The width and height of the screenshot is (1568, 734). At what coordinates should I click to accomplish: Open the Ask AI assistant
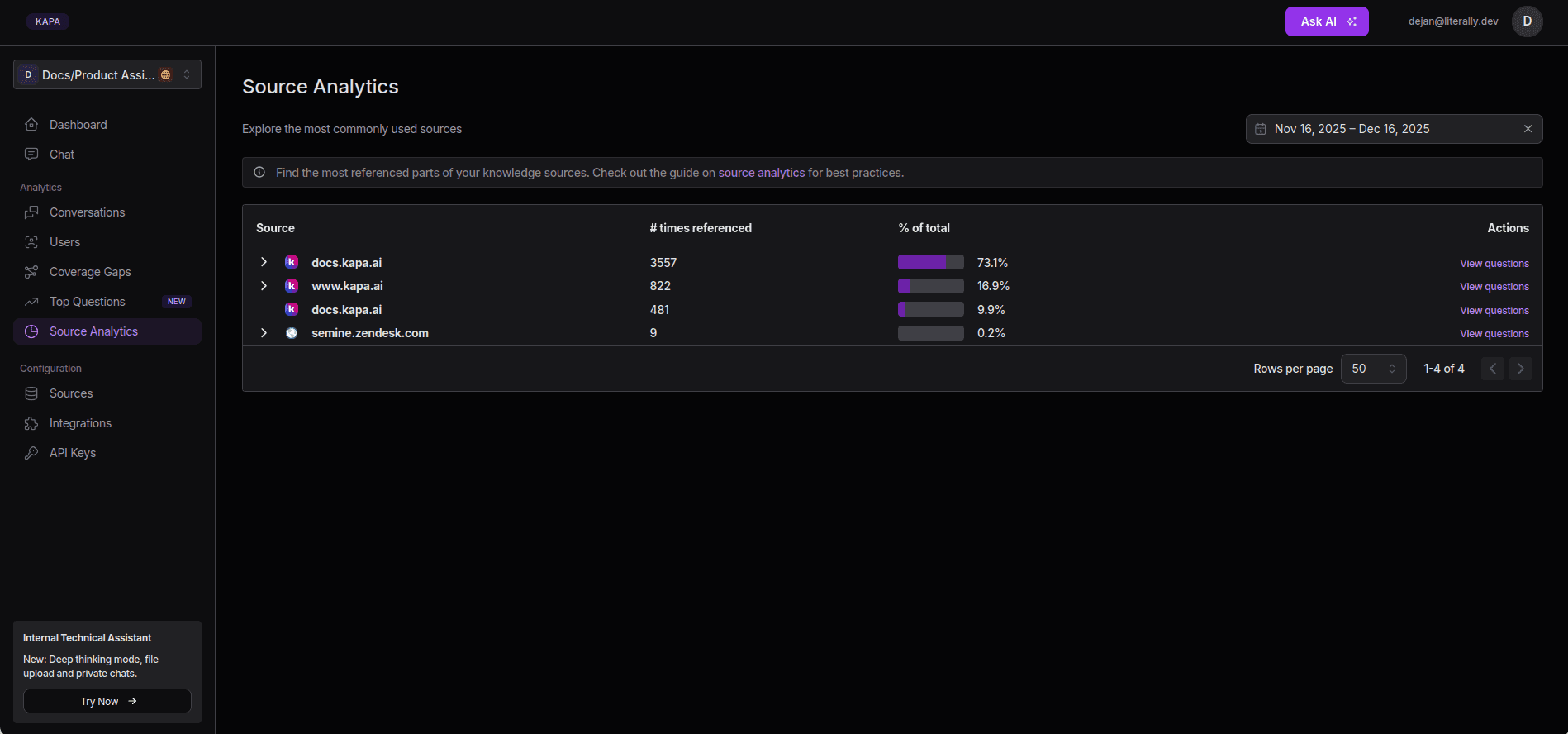tap(1327, 21)
